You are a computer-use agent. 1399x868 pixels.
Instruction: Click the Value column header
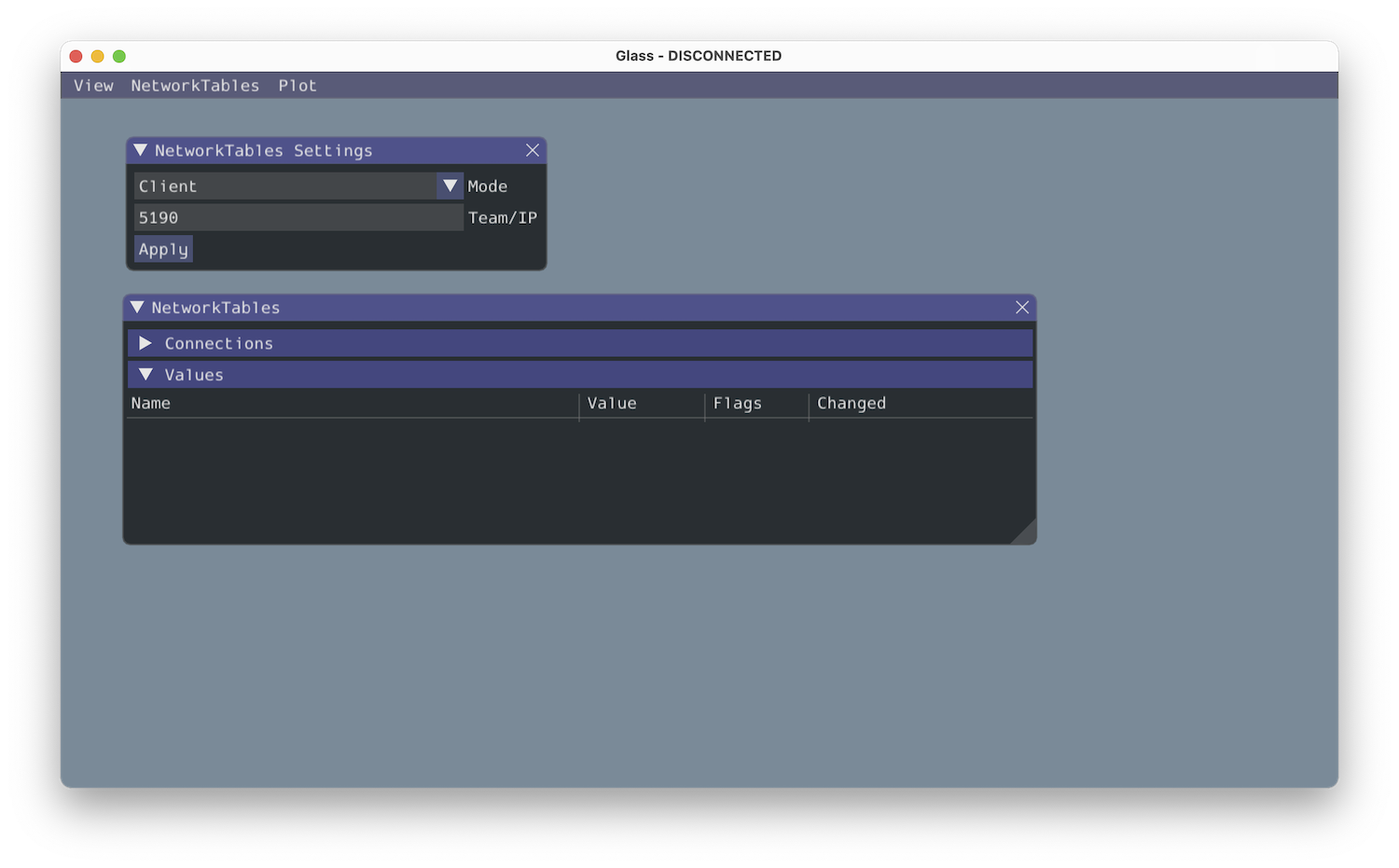(x=612, y=404)
